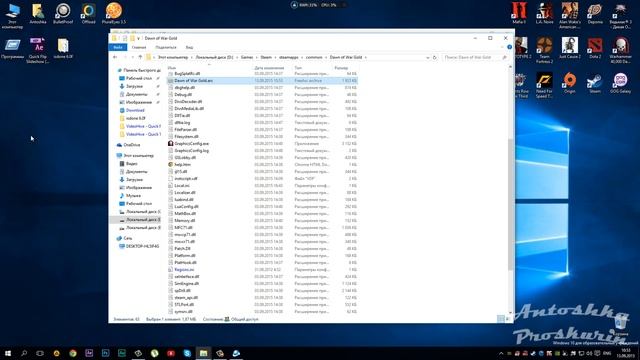Click the Games breadcrumb in address bar
Viewport: 640px width, 360px height.
click(247, 58)
